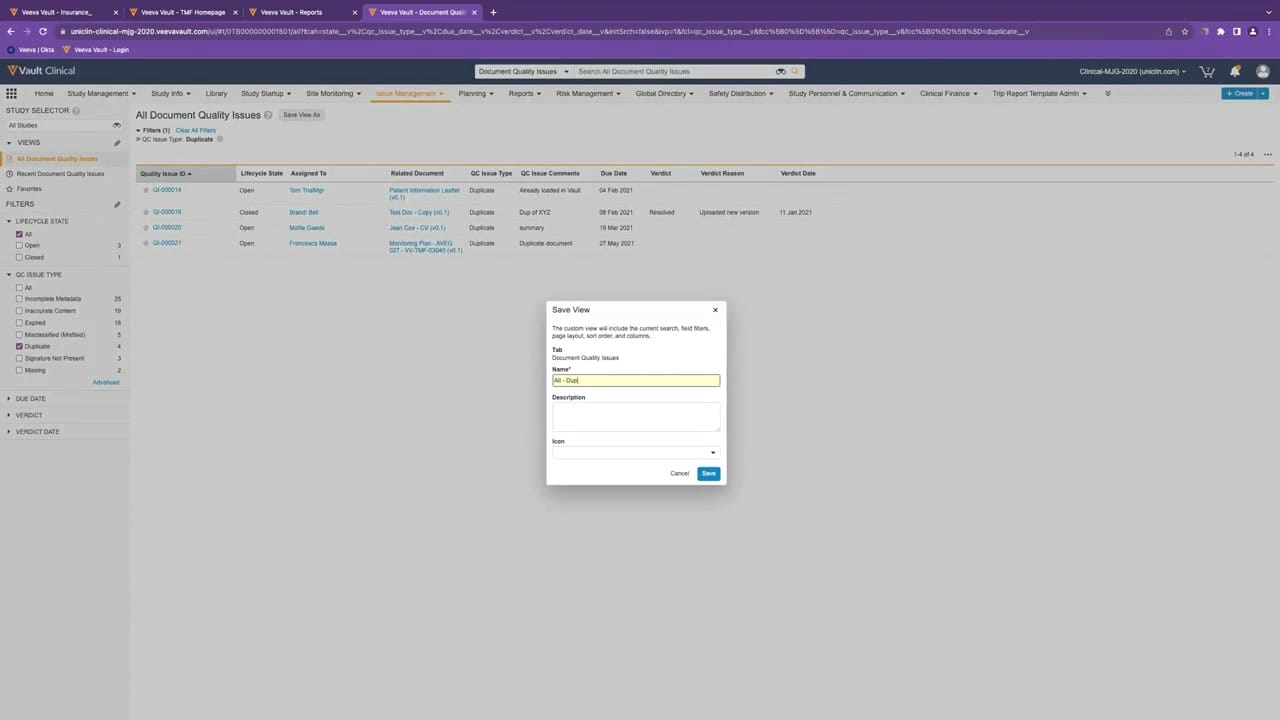This screenshot has height=720, width=1280.
Task: Click the Clear All Filters link
Action: [195, 130]
